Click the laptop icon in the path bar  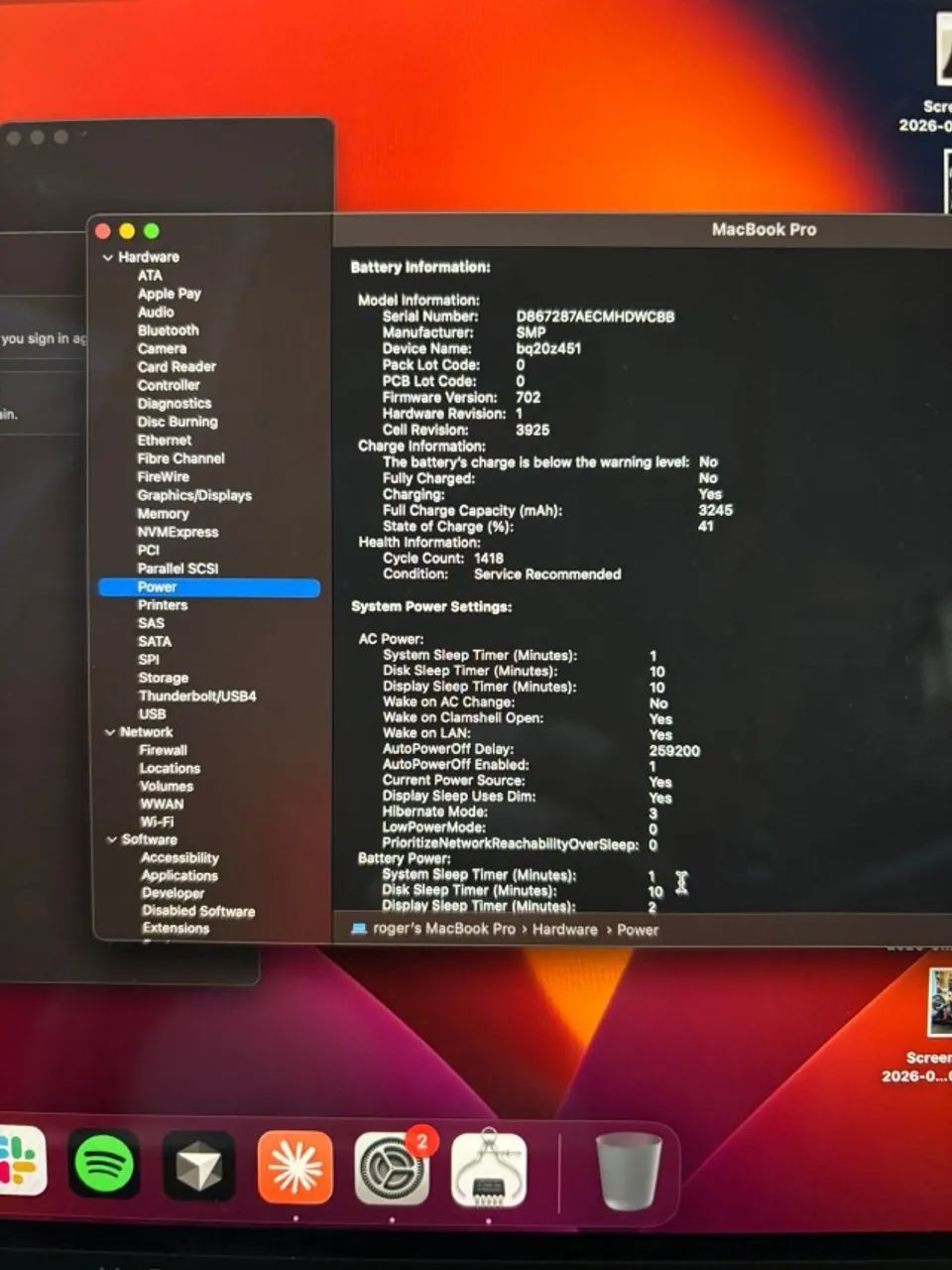click(359, 929)
